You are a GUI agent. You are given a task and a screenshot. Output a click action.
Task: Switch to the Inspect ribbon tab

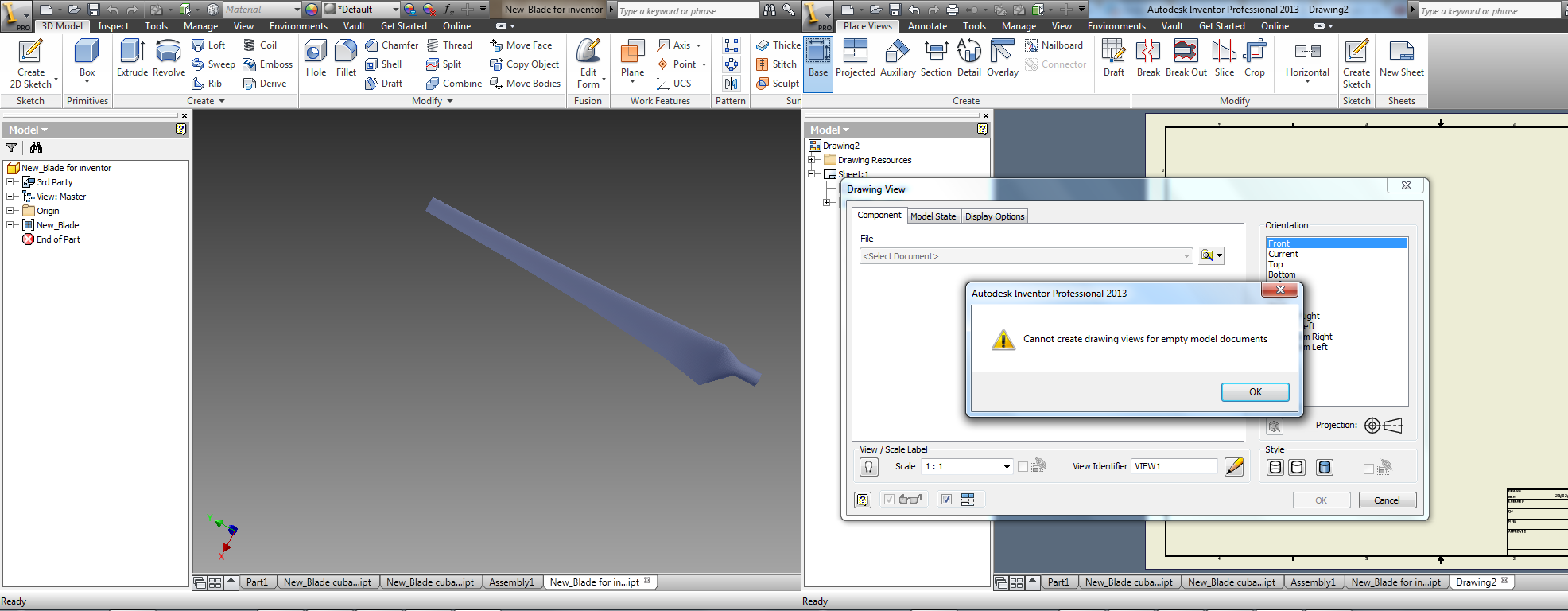[x=113, y=26]
